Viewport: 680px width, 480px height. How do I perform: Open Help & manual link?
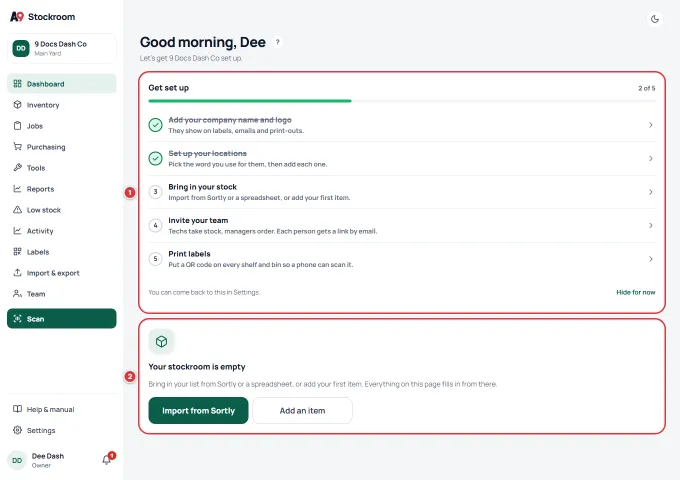pos(62,409)
